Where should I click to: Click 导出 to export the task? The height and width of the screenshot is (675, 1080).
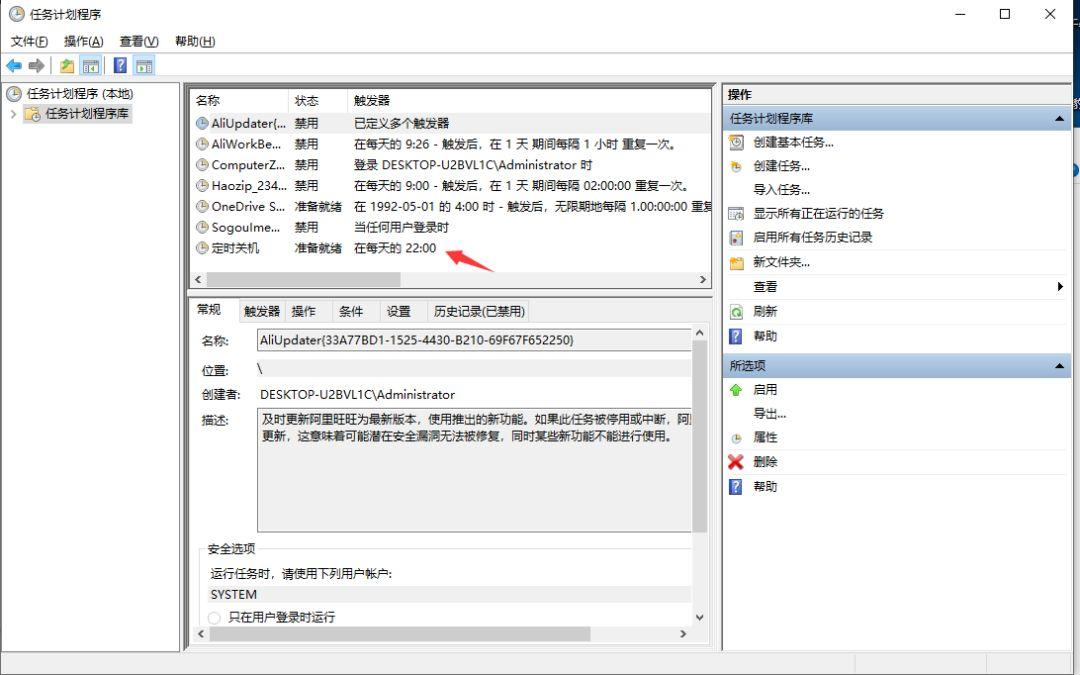(764, 413)
